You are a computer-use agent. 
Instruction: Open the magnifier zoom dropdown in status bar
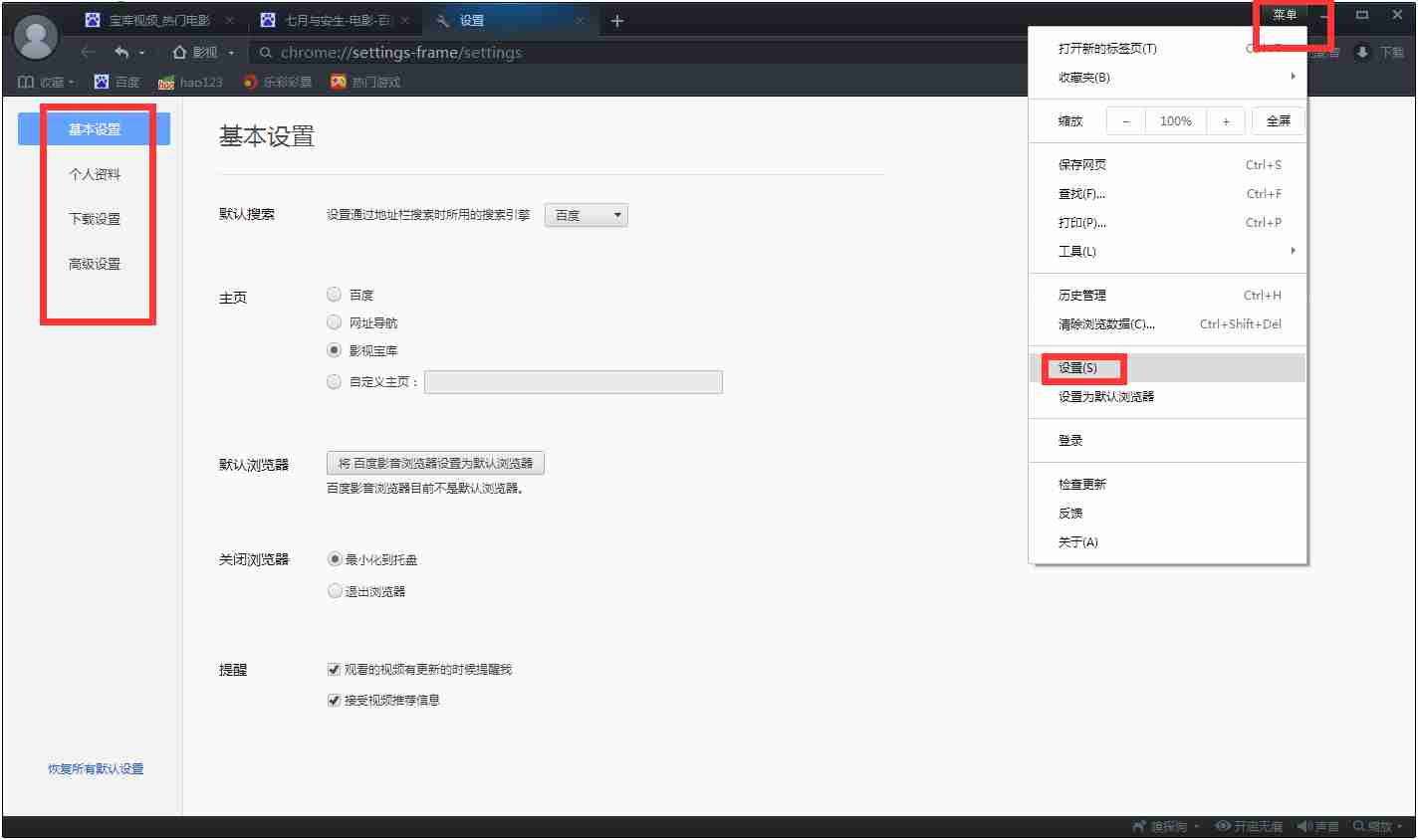click(x=1378, y=827)
